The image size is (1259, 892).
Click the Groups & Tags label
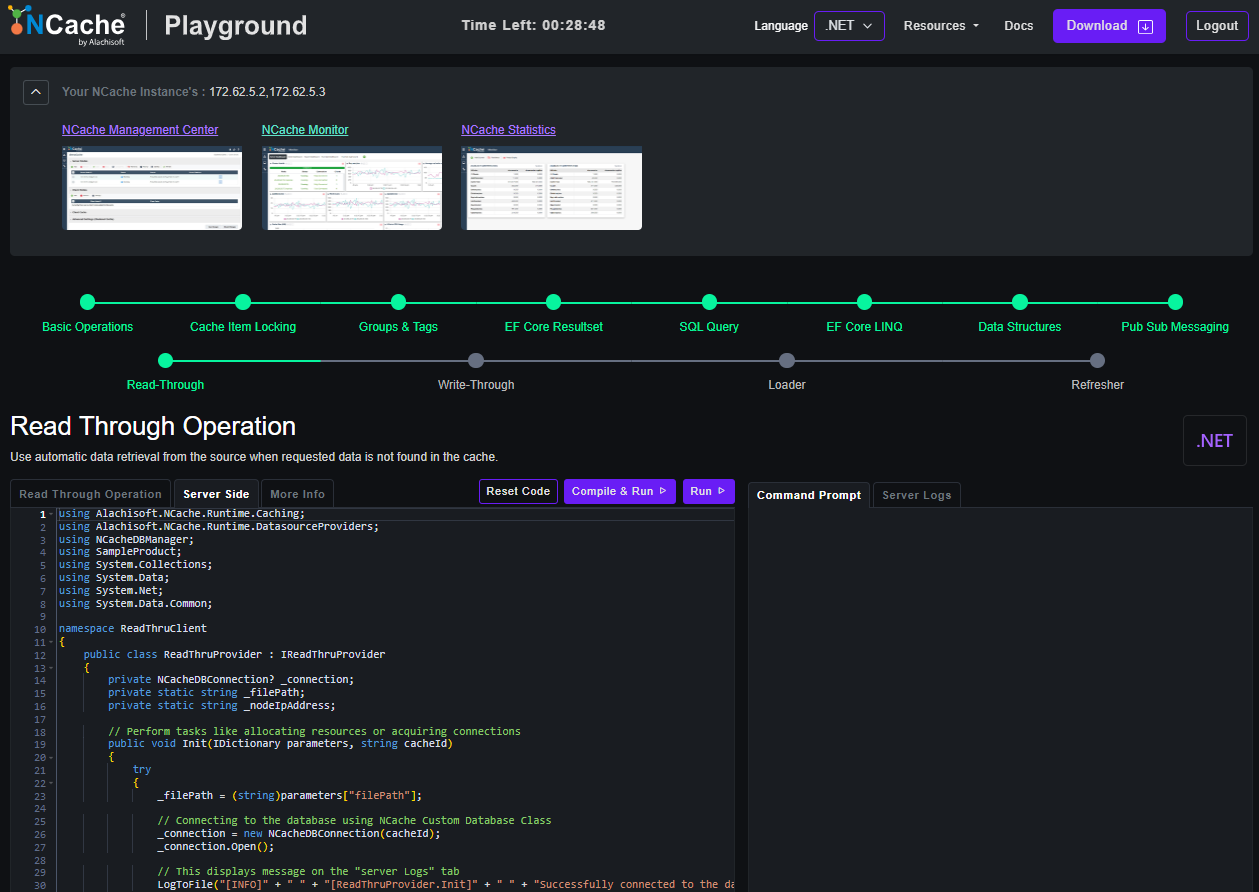[398, 327]
